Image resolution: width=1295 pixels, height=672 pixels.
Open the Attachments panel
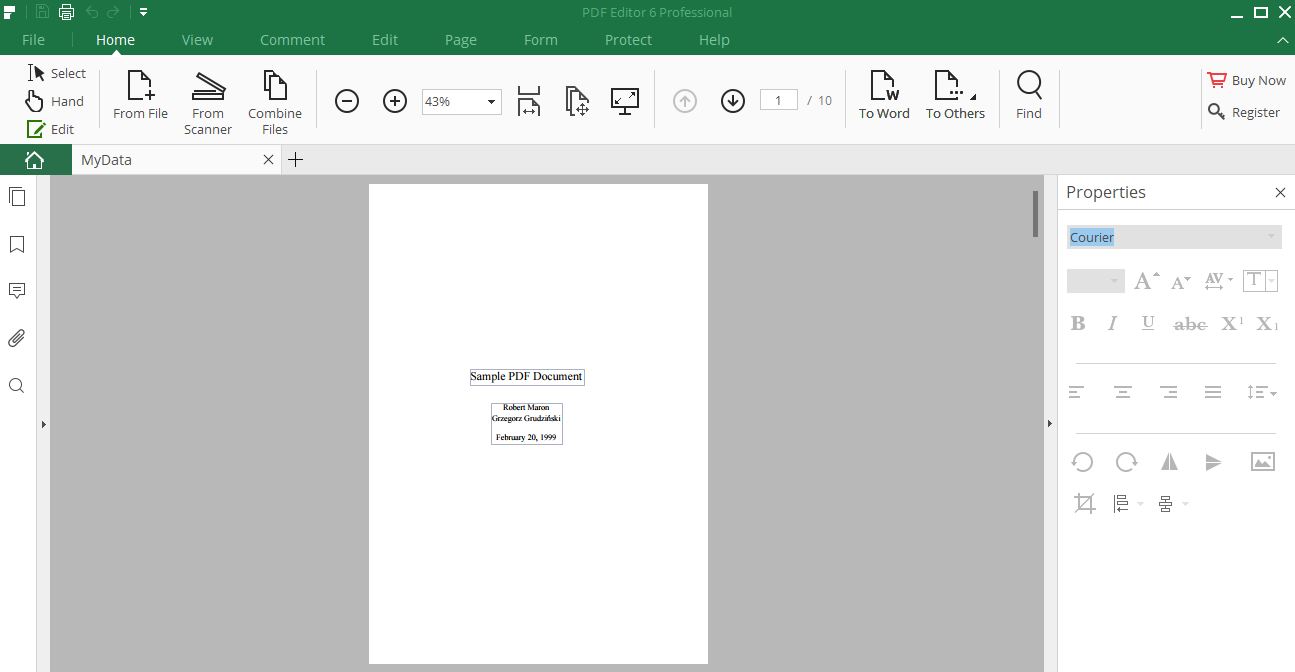pyautogui.click(x=16, y=337)
